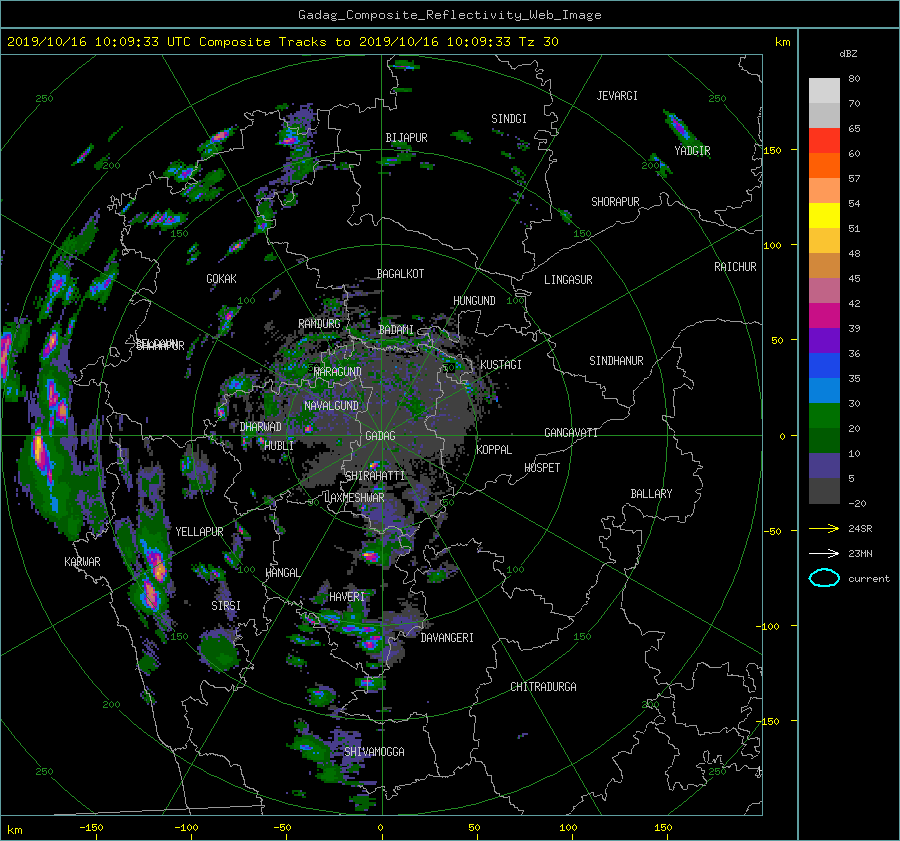Viewport: 900px width, 841px height.
Task: Click the magenta 42 dBZ color swatch
Action: point(824,316)
